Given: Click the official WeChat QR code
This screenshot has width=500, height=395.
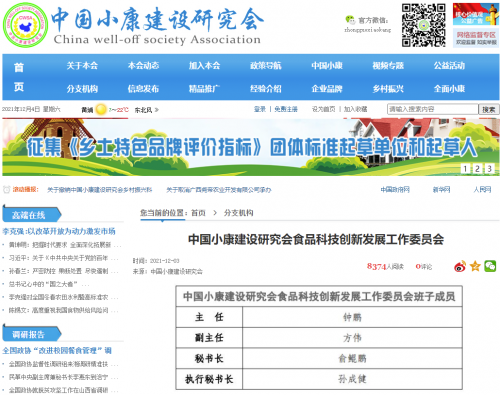Looking at the screenshot, I should [423, 25].
